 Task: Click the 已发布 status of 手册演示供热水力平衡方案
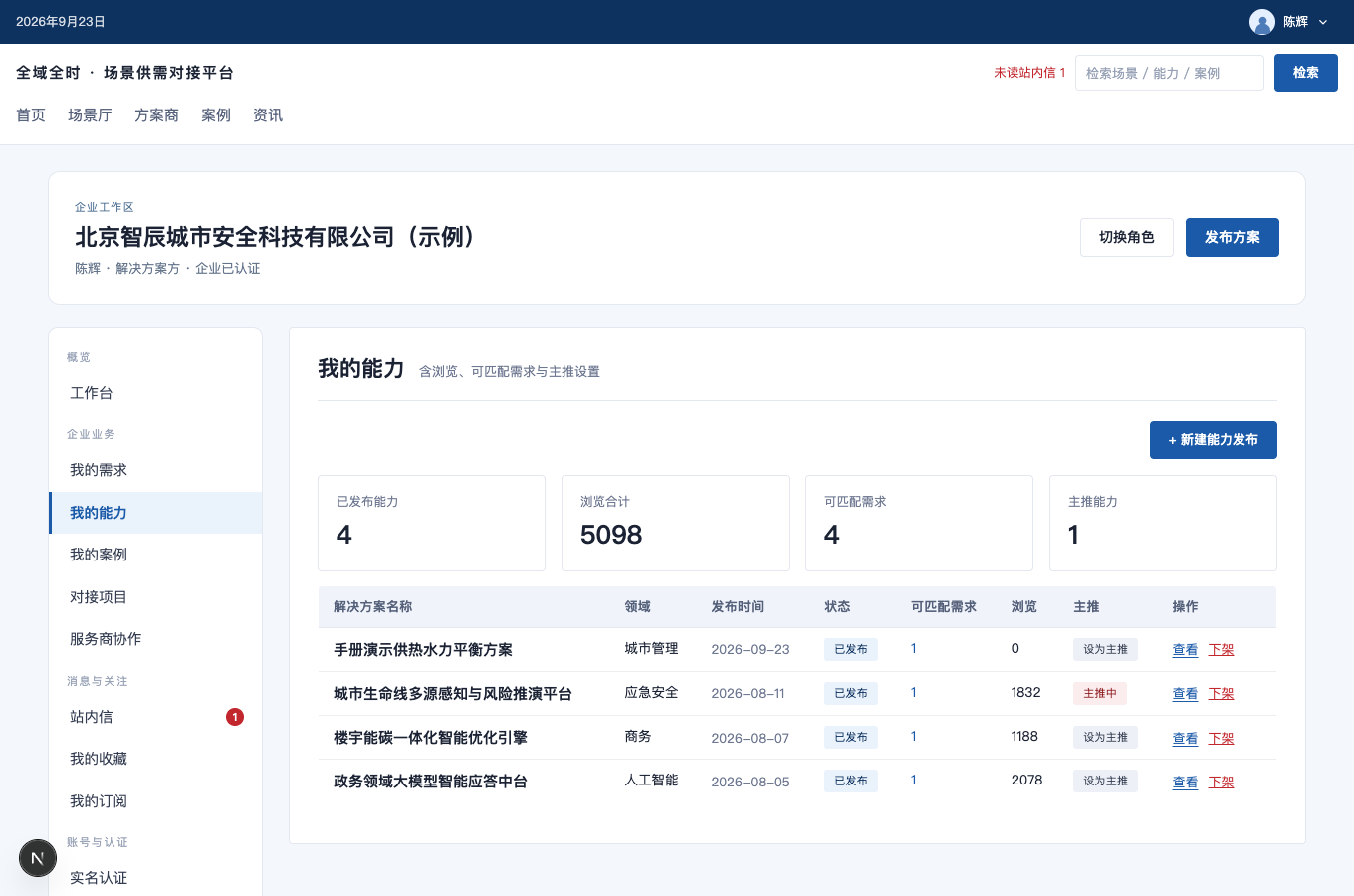tap(851, 649)
